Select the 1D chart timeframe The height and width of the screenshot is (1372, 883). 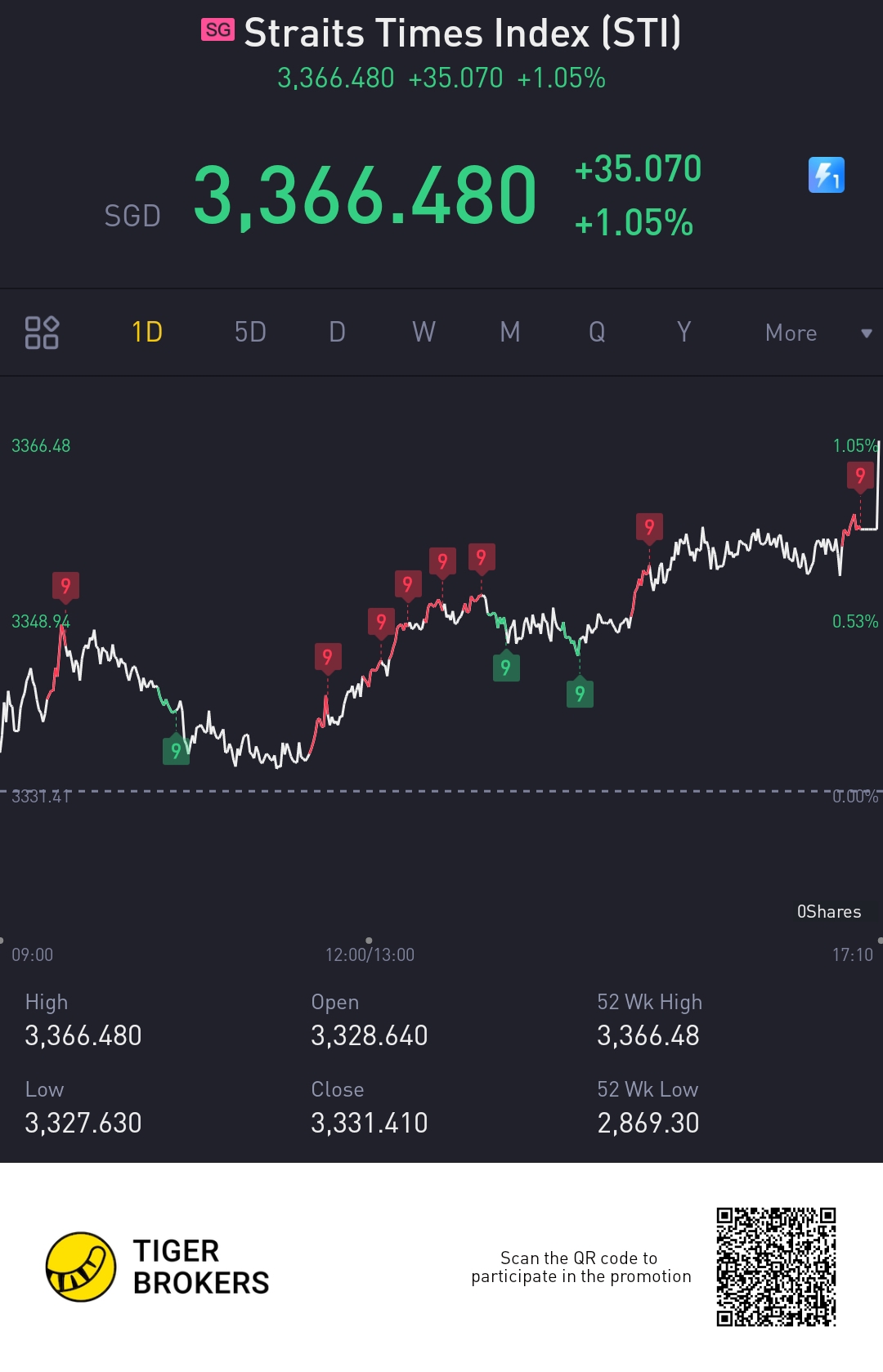(x=147, y=333)
